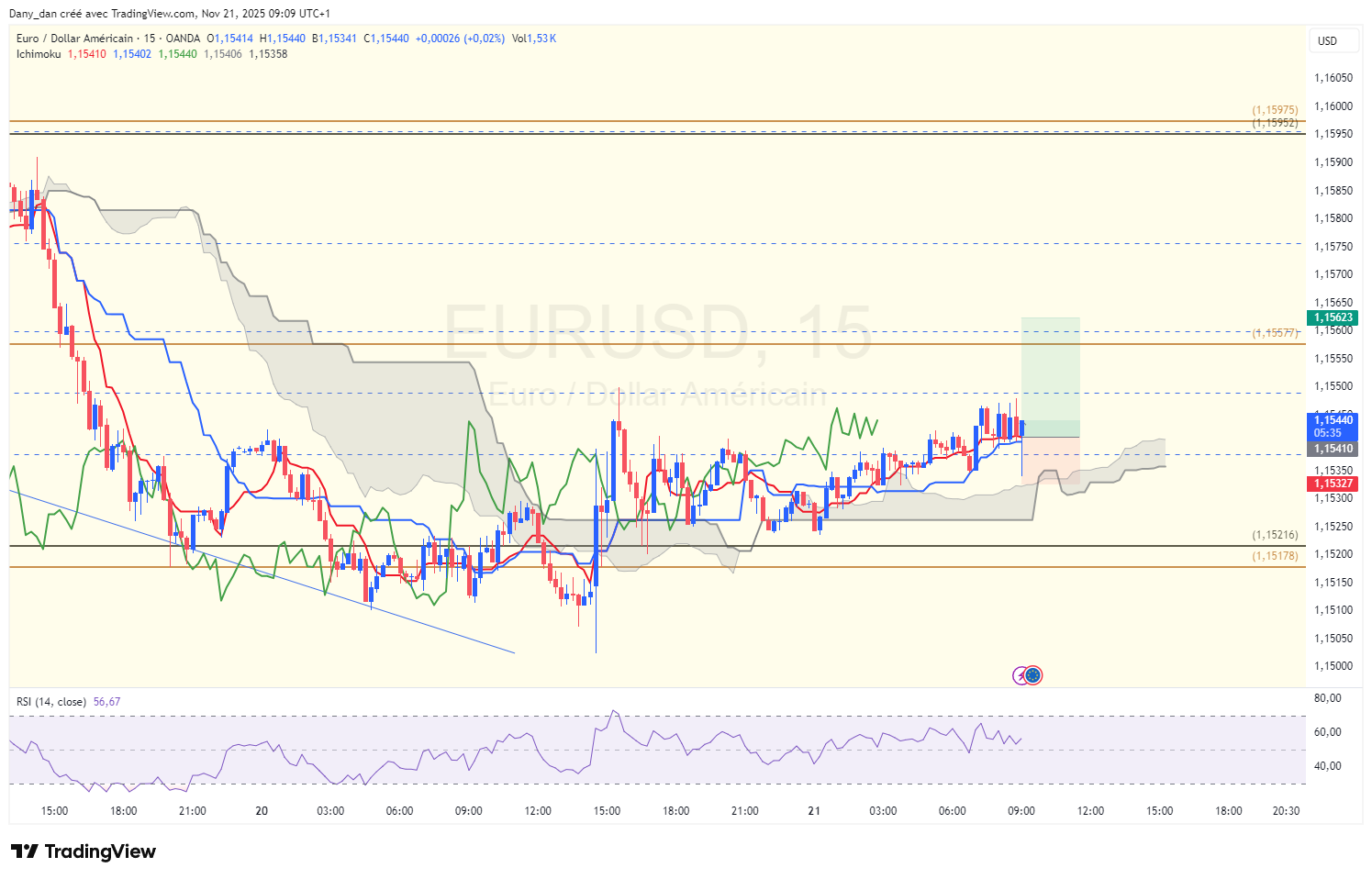The image size is (1372, 879).
Task: Click the 1,15000 price axis label
Action: 1333,666
